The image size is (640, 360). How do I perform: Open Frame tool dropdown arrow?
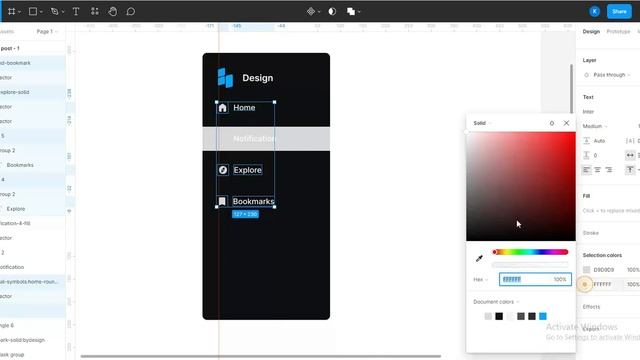(x=19, y=12)
